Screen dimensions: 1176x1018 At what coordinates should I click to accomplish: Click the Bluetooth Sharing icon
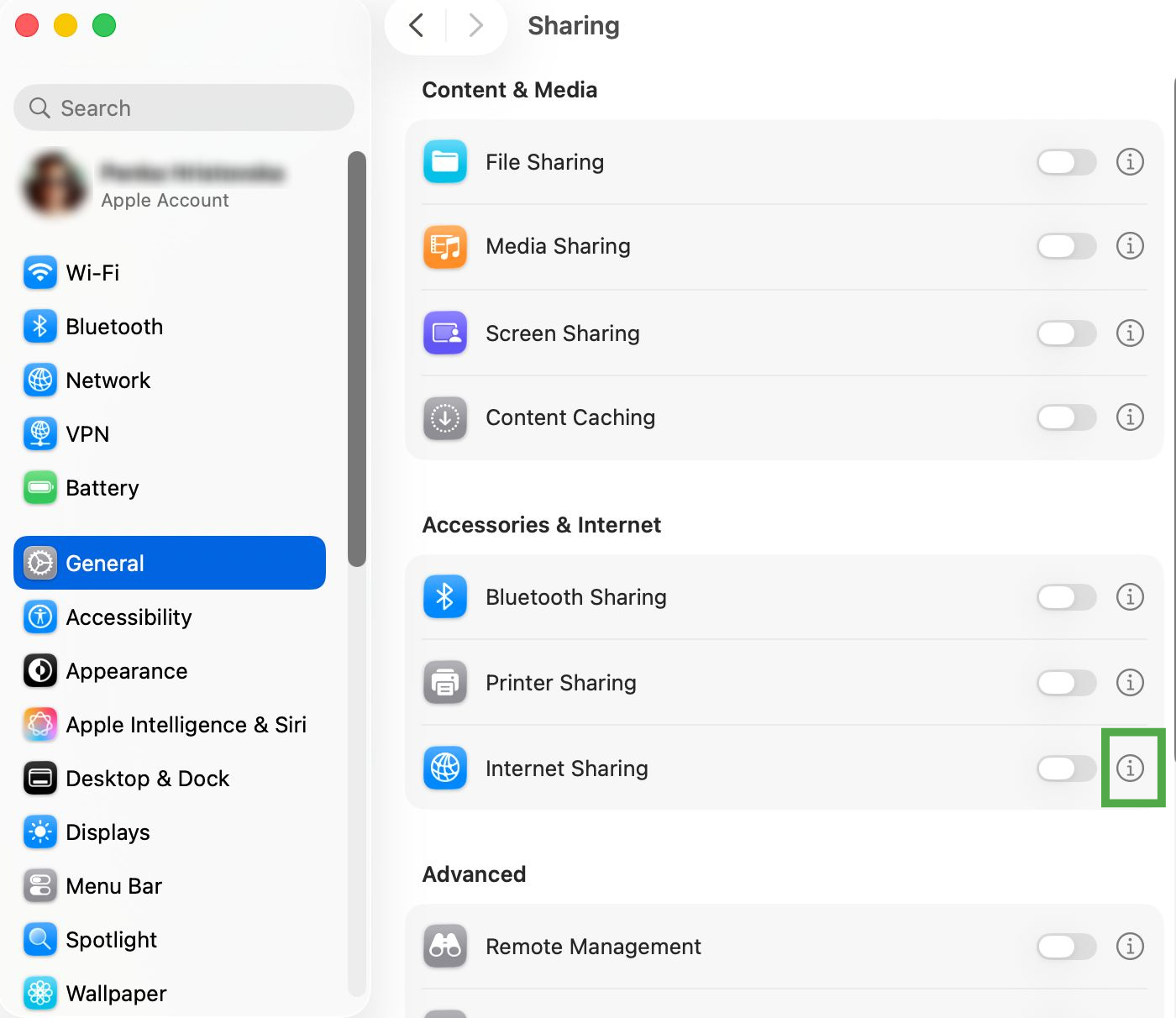[445, 597]
